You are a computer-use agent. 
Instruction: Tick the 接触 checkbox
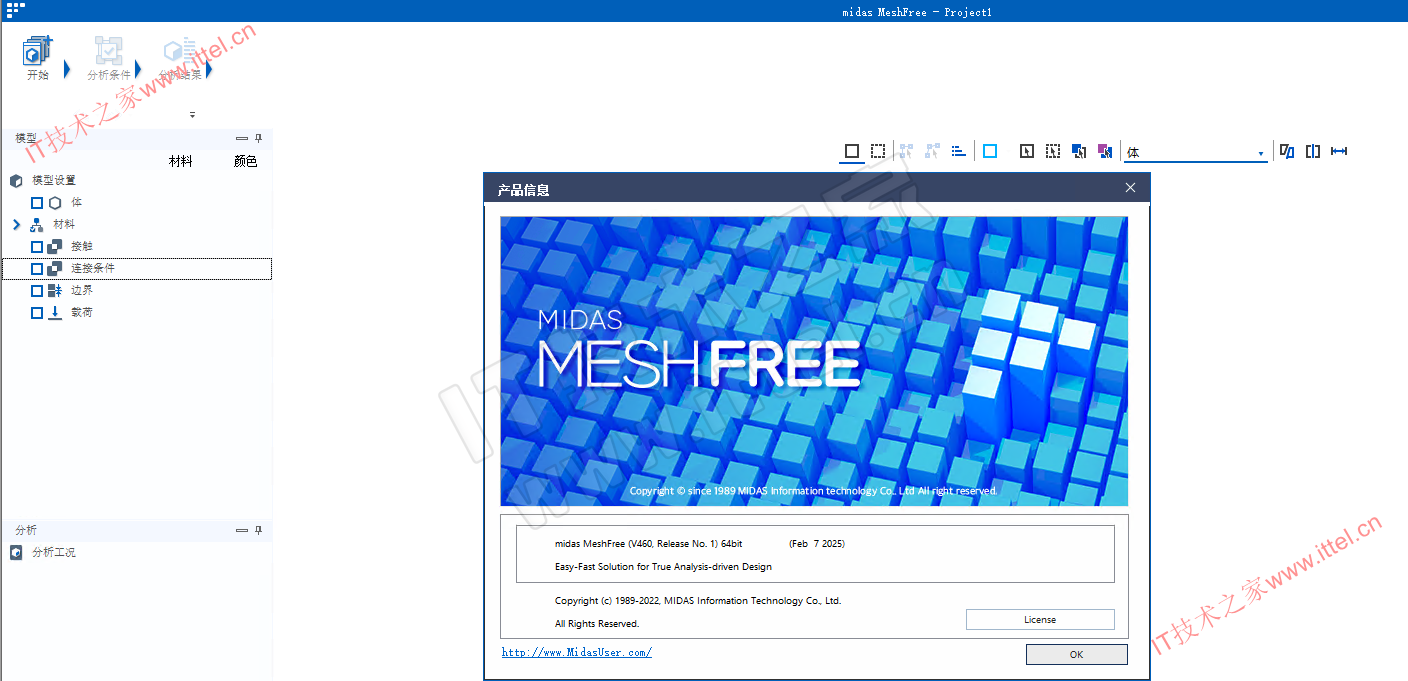(37, 247)
